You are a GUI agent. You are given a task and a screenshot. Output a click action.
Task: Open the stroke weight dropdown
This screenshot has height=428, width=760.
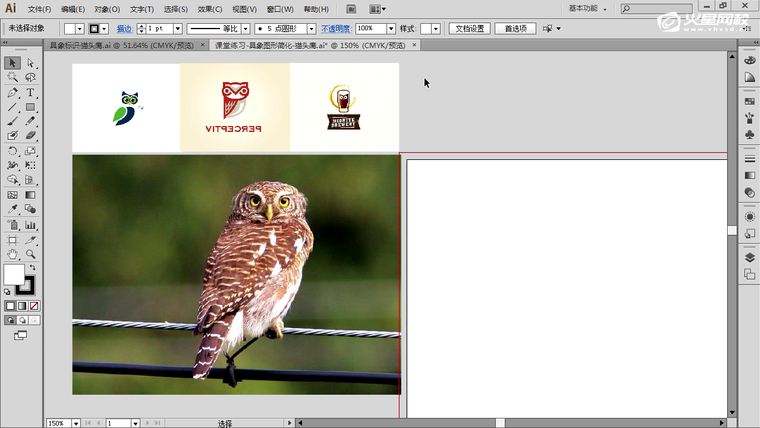point(179,29)
